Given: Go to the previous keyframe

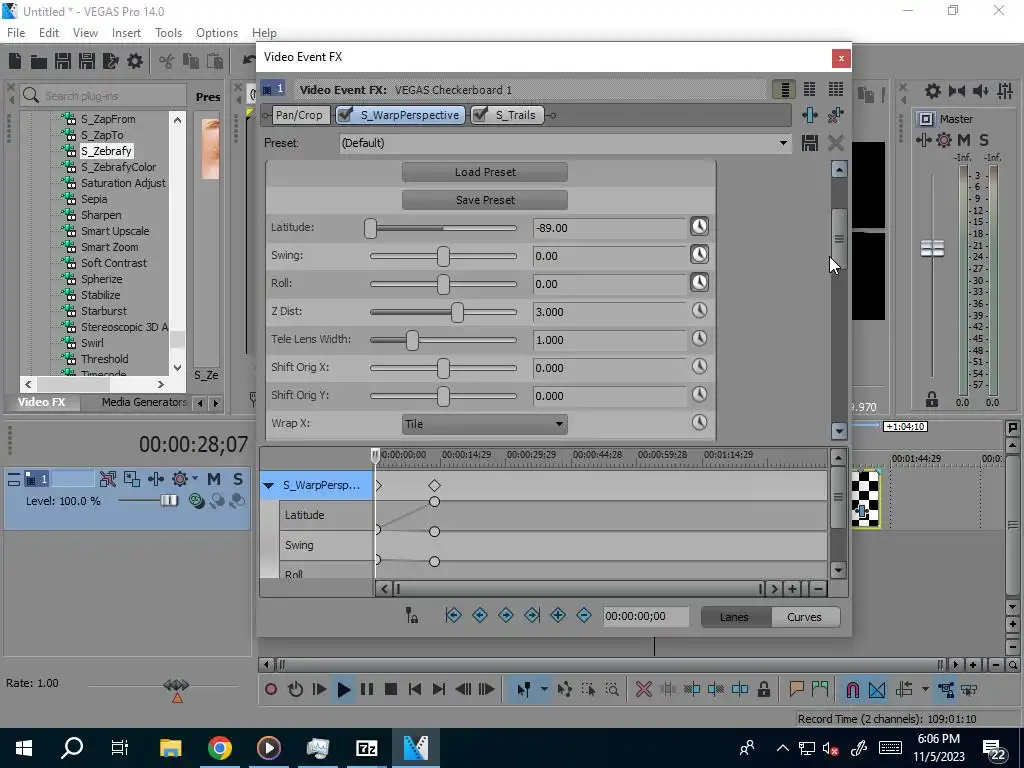Looking at the screenshot, I should pos(479,615).
